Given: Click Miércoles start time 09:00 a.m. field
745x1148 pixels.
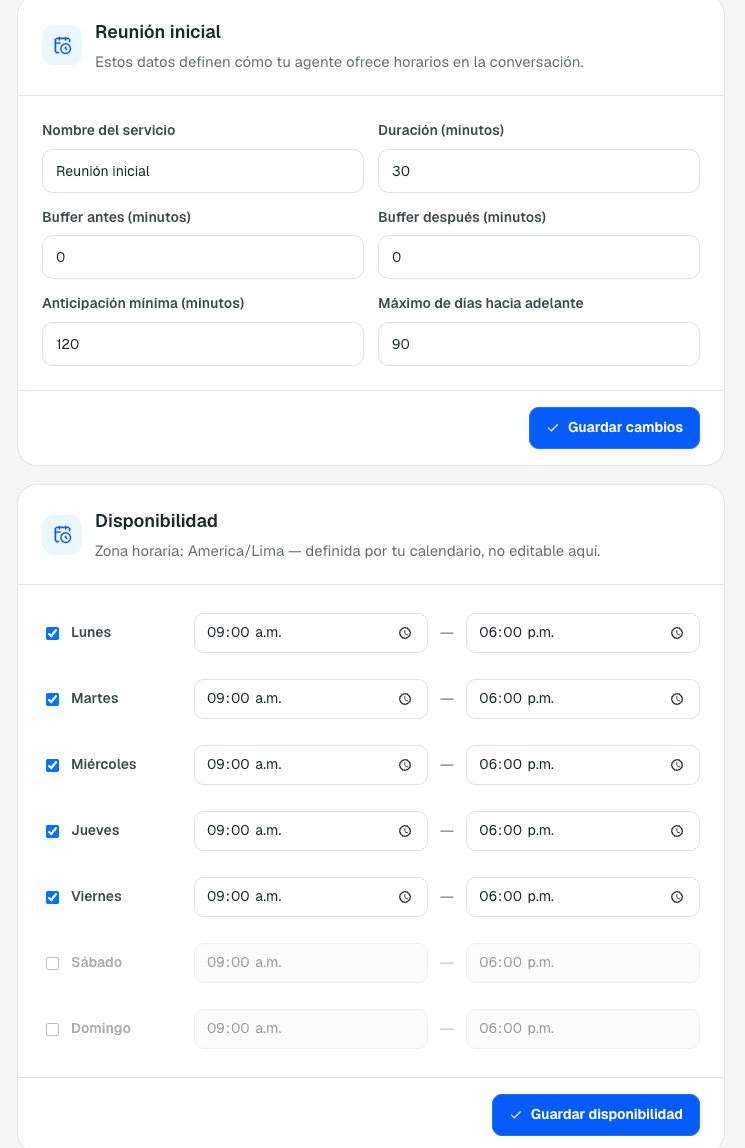Looking at the screenshot, I should (x=310, y=764).
